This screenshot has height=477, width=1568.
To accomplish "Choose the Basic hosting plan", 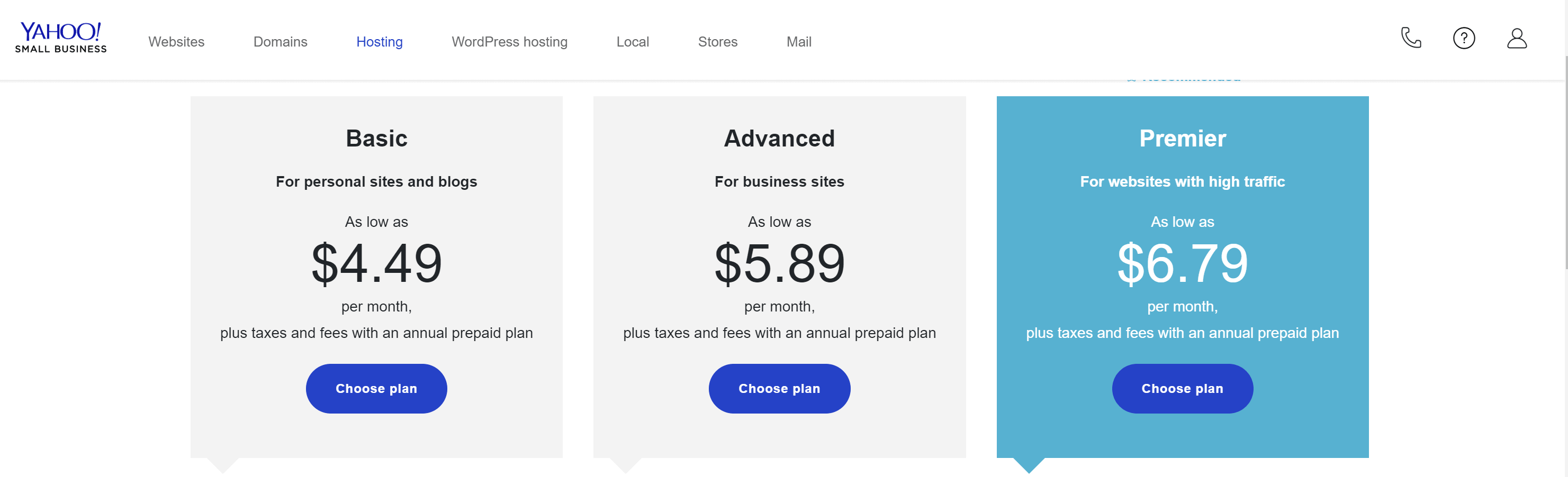I will [x=377, y=389].
